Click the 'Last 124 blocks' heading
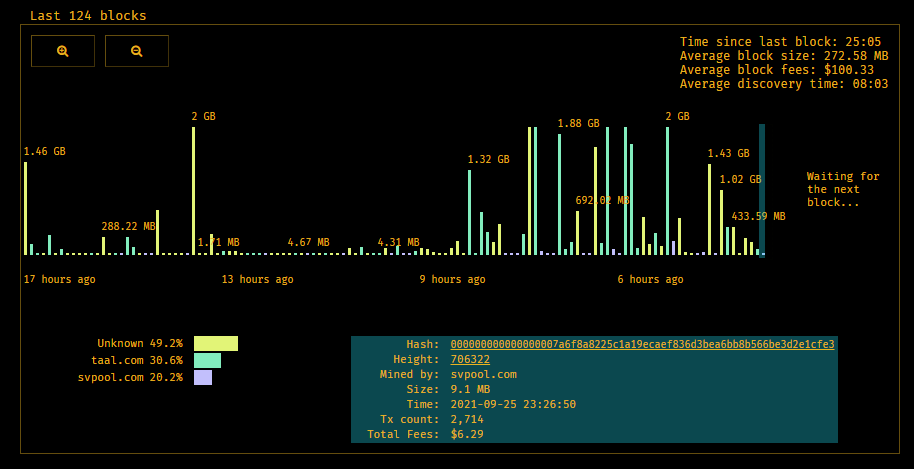The height and width of the screenshot is (469, 914). coord(88,16)
